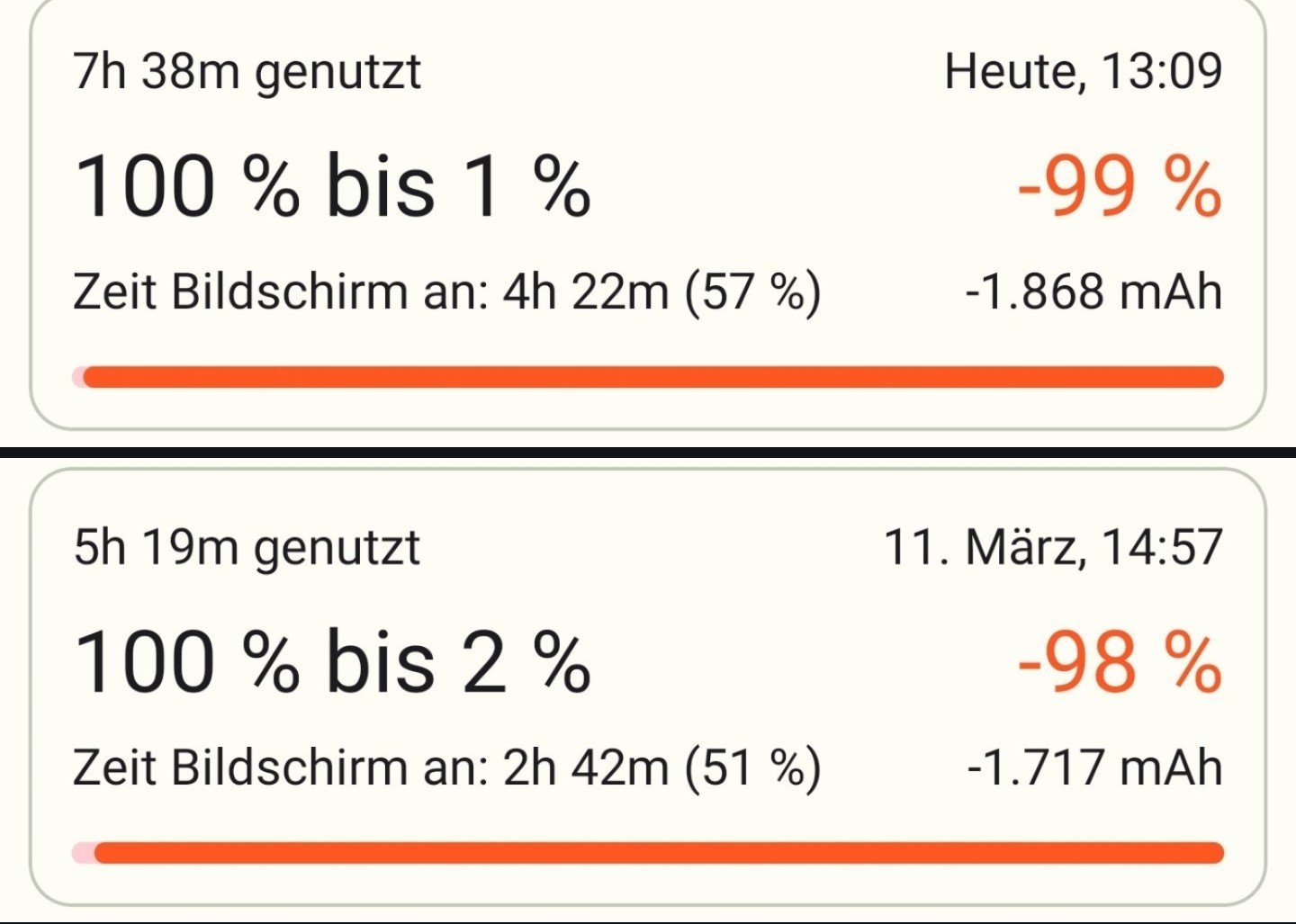Viewport: 1296px width, 924px height.
Task: Select the orange '-98 %' drop value
Action: coord(1119,662)
